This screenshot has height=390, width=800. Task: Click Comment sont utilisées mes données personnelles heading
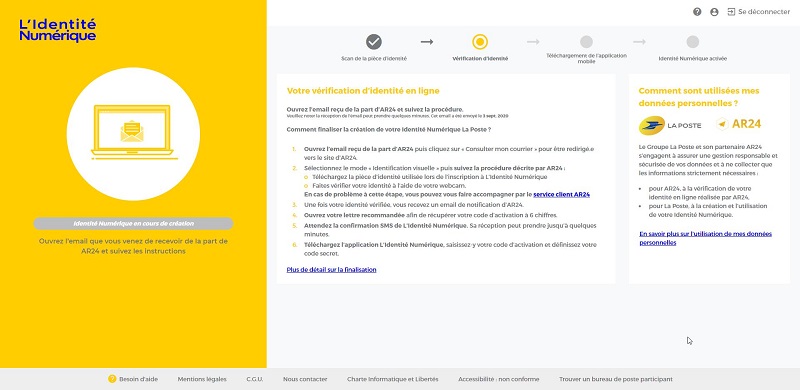pyautogui.click(x=699, y=97)
